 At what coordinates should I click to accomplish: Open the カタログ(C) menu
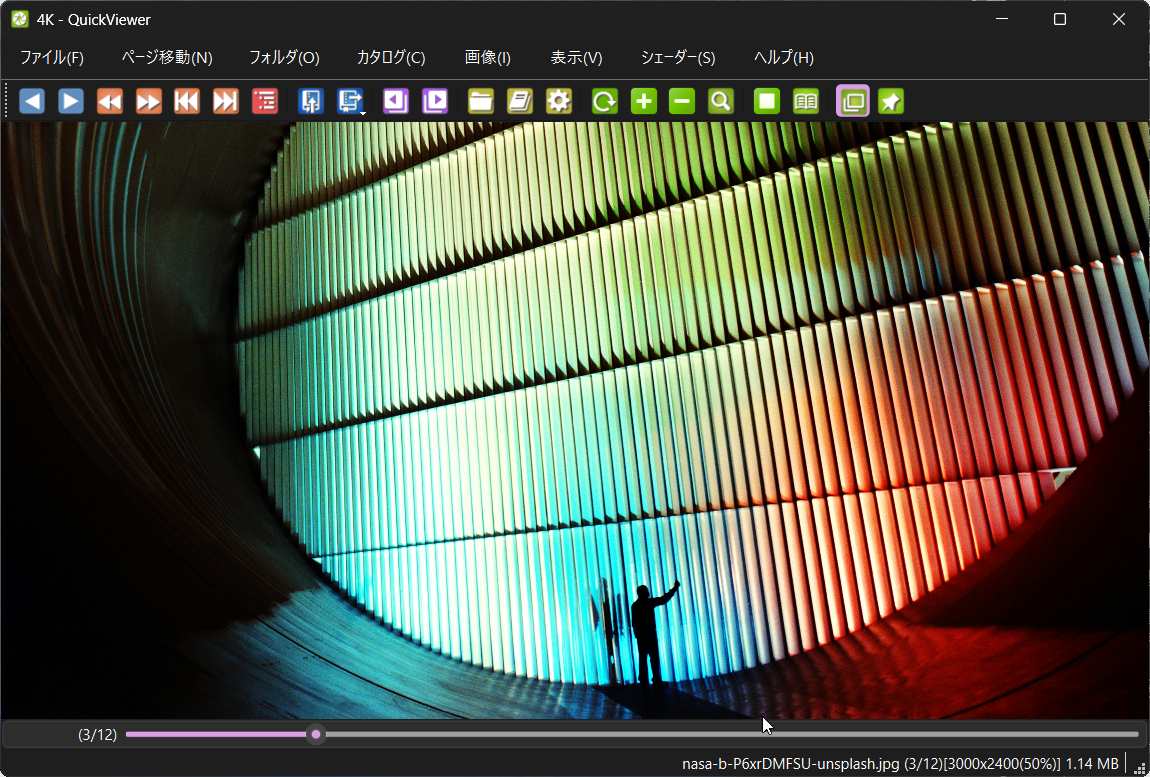click(391, 57)
